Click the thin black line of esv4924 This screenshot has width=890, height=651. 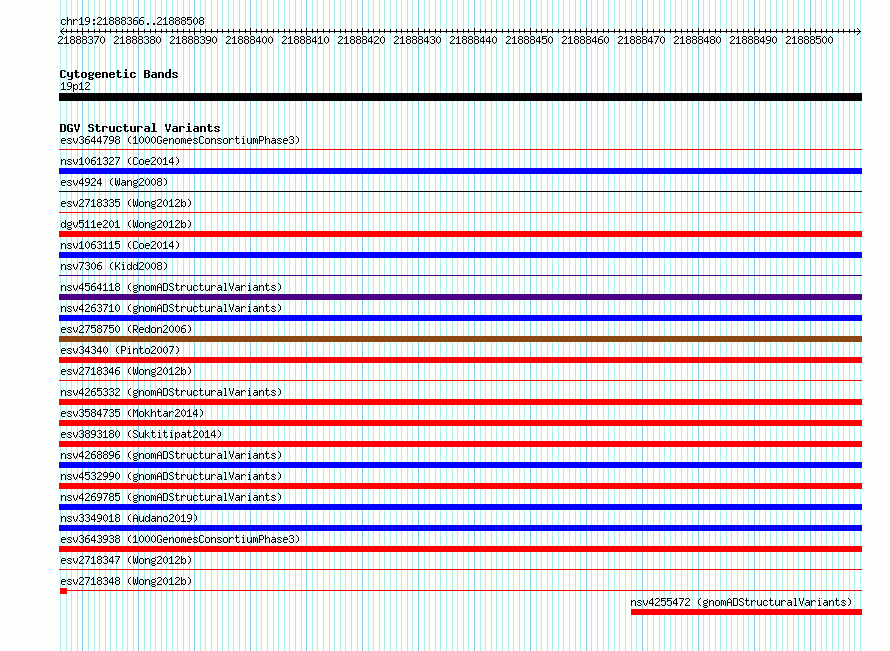[460, 192]
